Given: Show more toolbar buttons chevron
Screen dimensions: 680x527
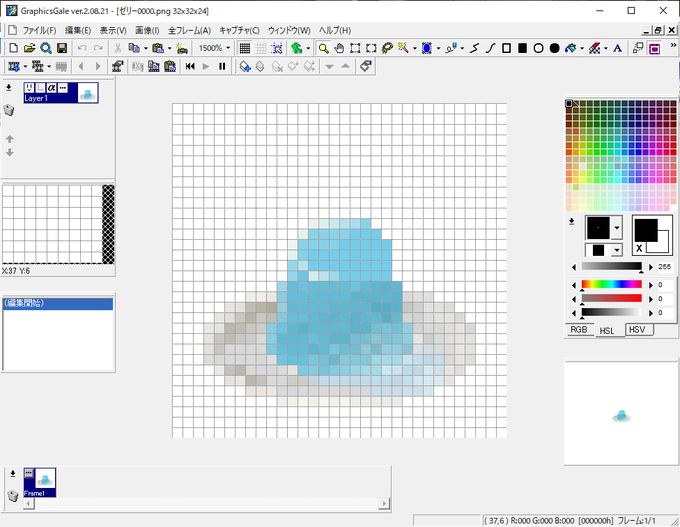Looking at the screenshot, I should click(x=673, y=45).
